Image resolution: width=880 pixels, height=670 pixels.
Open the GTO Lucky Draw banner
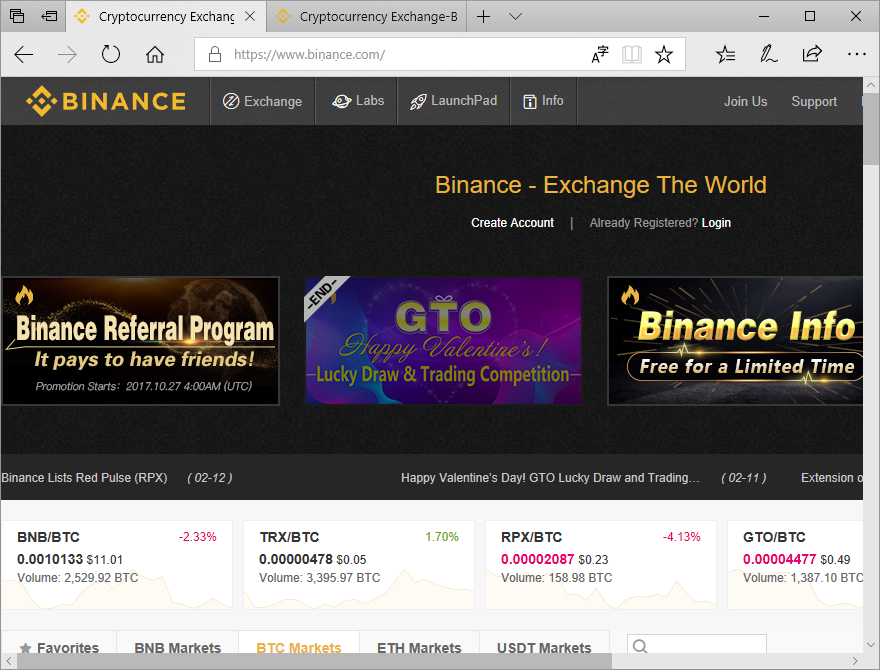[x=443, y=341]
